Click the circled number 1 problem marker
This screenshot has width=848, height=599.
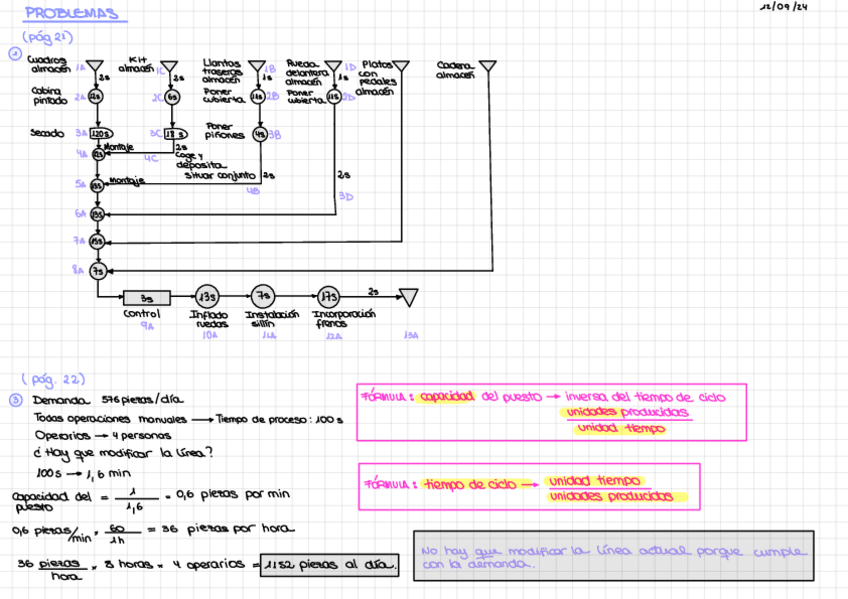click(x=15, y=56)
